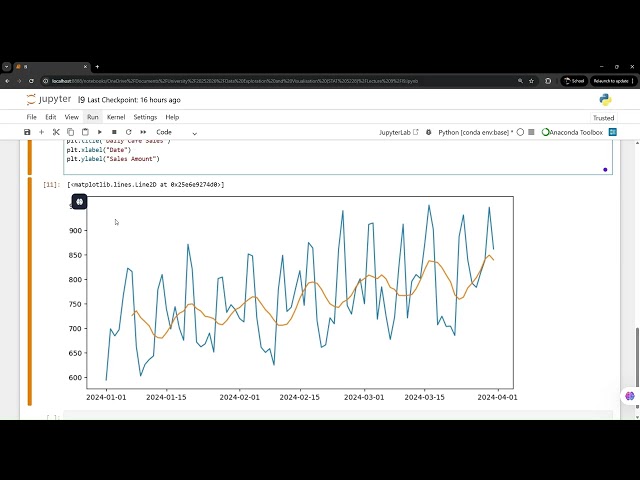The width and height of the screenshot is (640, 480).
Task: Click the orange collapser bar of output cell
Action: 29,291
